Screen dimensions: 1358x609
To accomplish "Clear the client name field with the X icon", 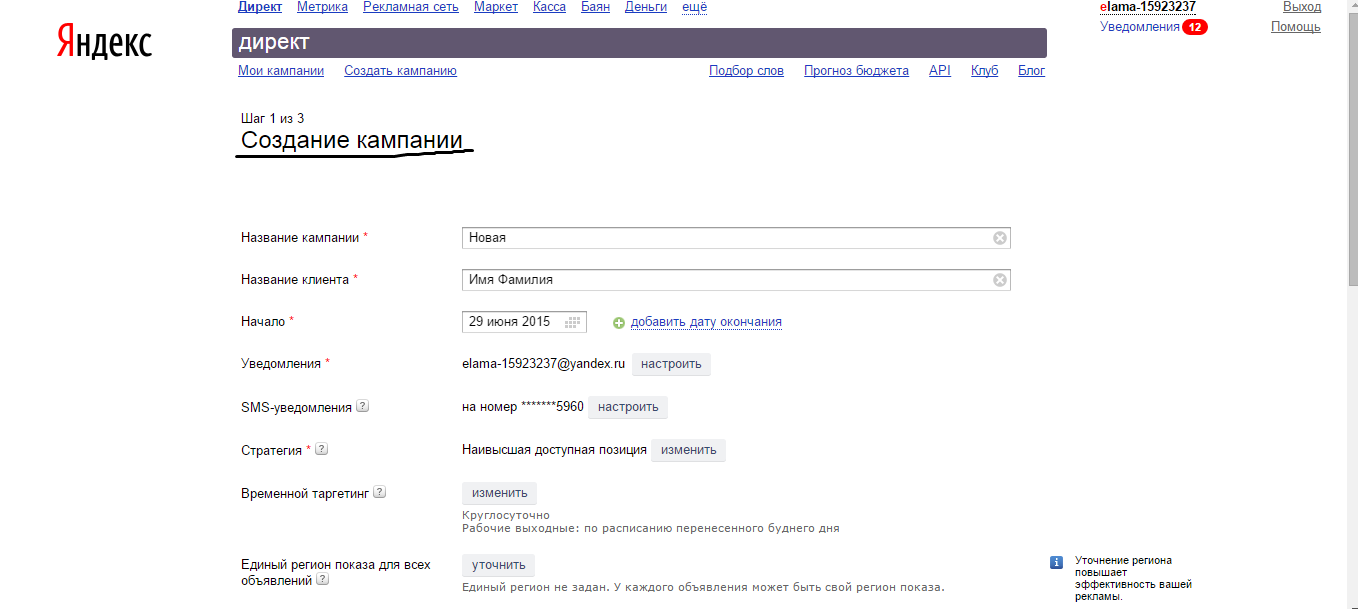I will click(999, 280).
